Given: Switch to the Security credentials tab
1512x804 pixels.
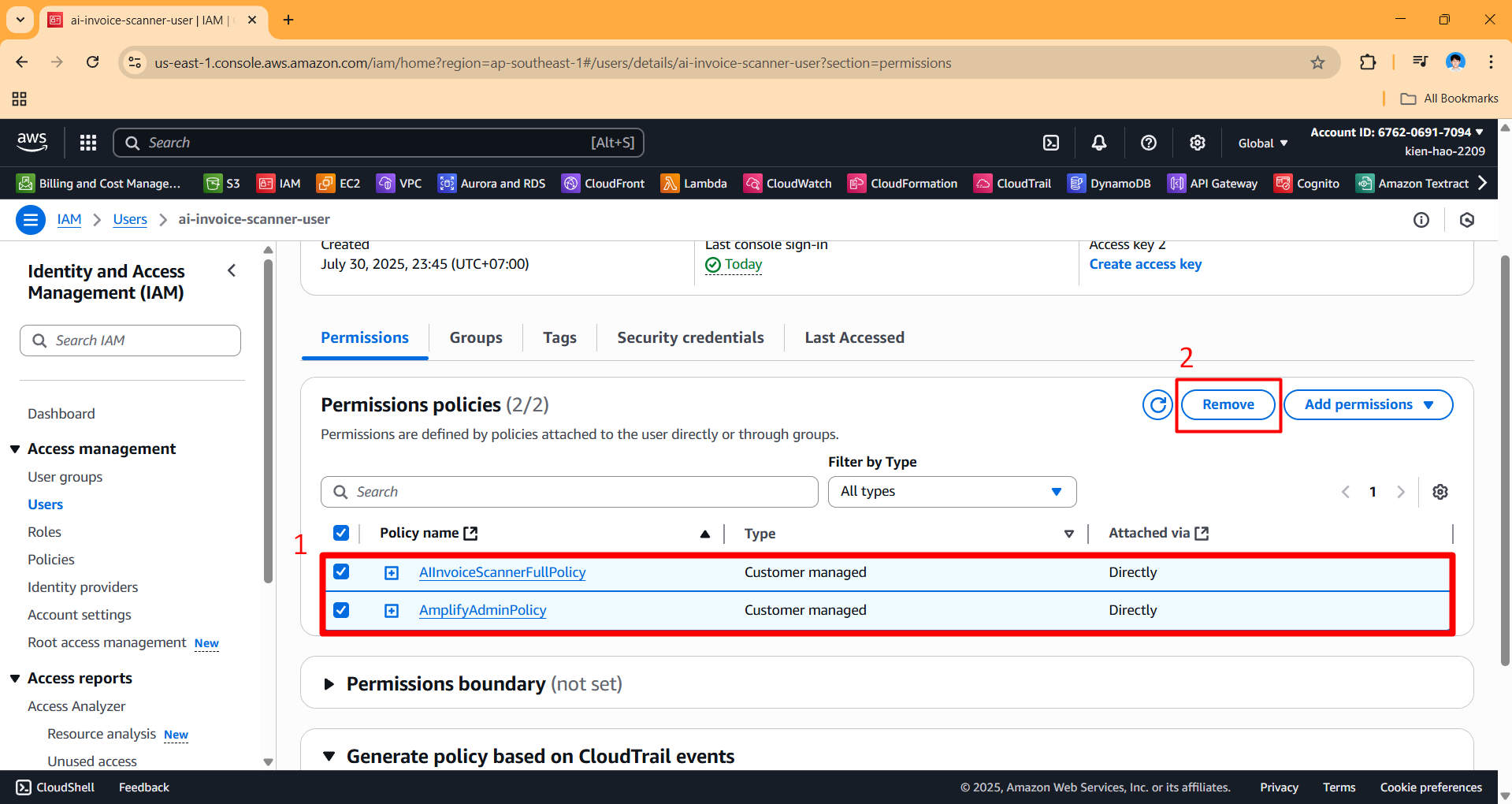Looking at the screenshot, I should [x=690, y=337].
